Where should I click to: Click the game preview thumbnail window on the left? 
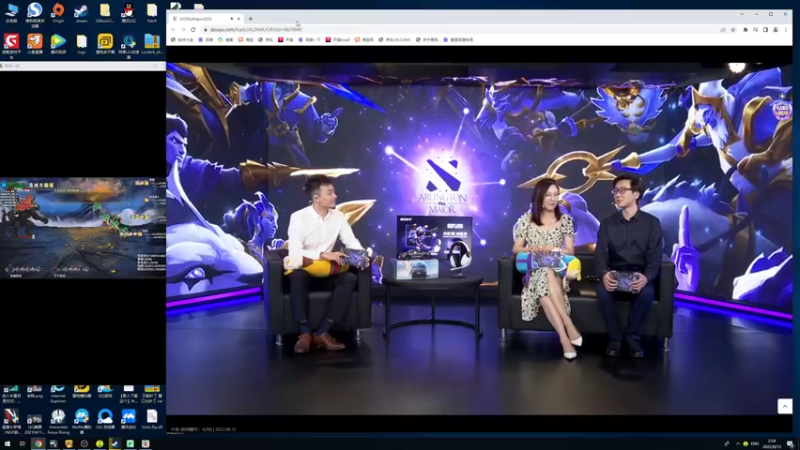tap(83, 228)
